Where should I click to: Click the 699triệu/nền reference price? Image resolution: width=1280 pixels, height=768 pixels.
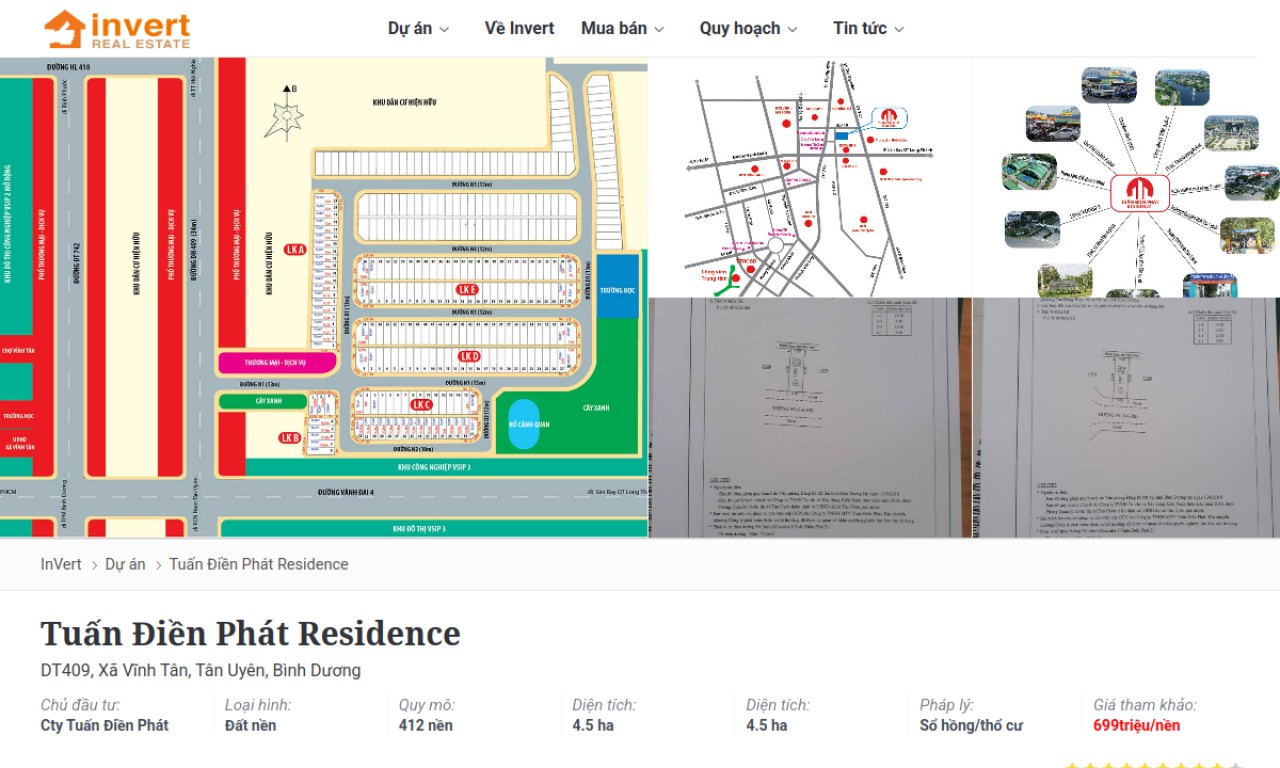[x=1137, y=725]
